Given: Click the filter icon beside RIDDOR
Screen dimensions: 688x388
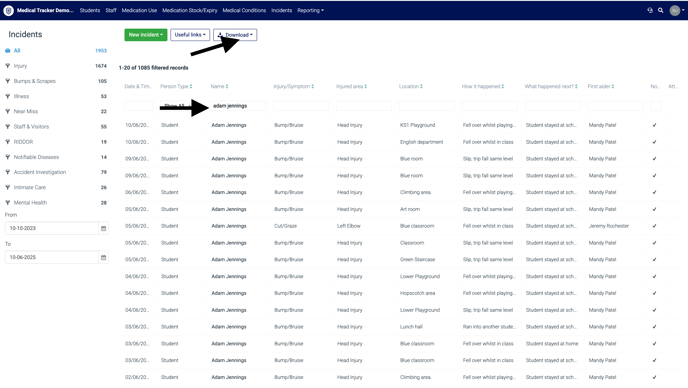Looking at the screenshot, I should coord(7,142).
